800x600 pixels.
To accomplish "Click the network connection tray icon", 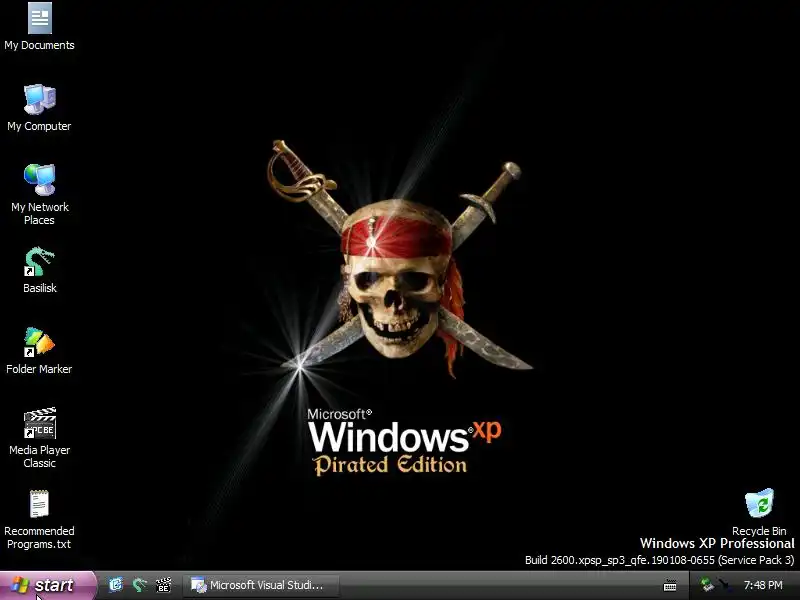I will click(x=707, y=585).
